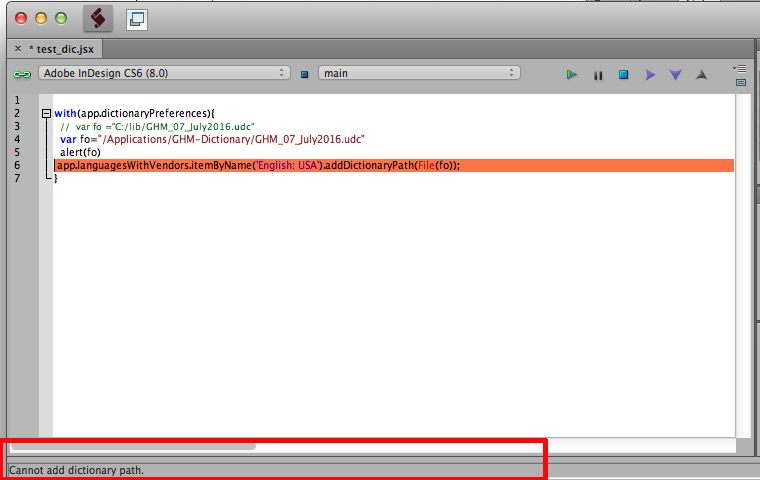Viewport: 760px width, 480px height.
Task: Collapse the with block on line 2
Action: (x=47, y=113)
